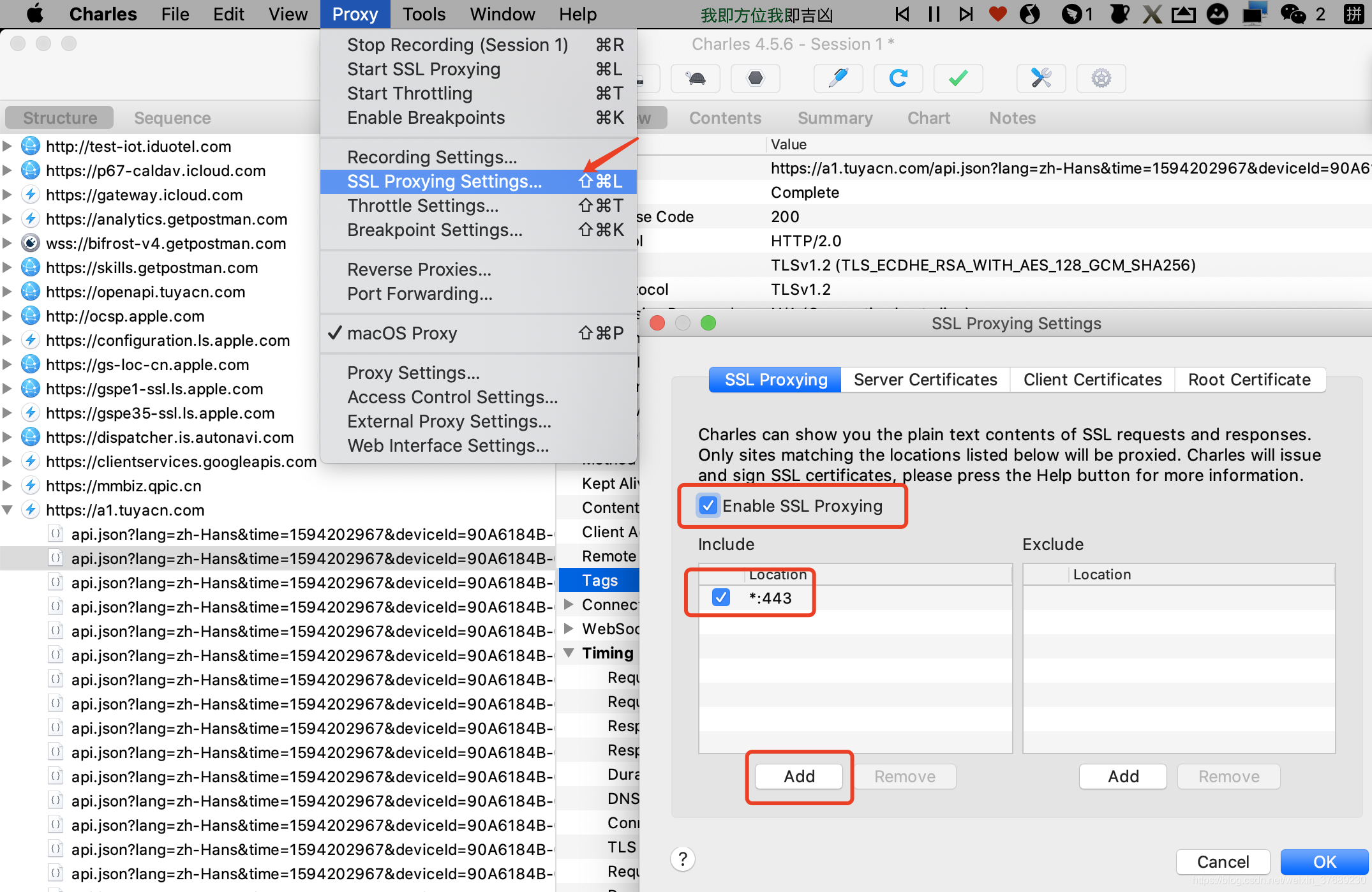Screen dimensions: 1372x892
Task: Click the gear settings toolbar icon
Action: (1101, 78)
